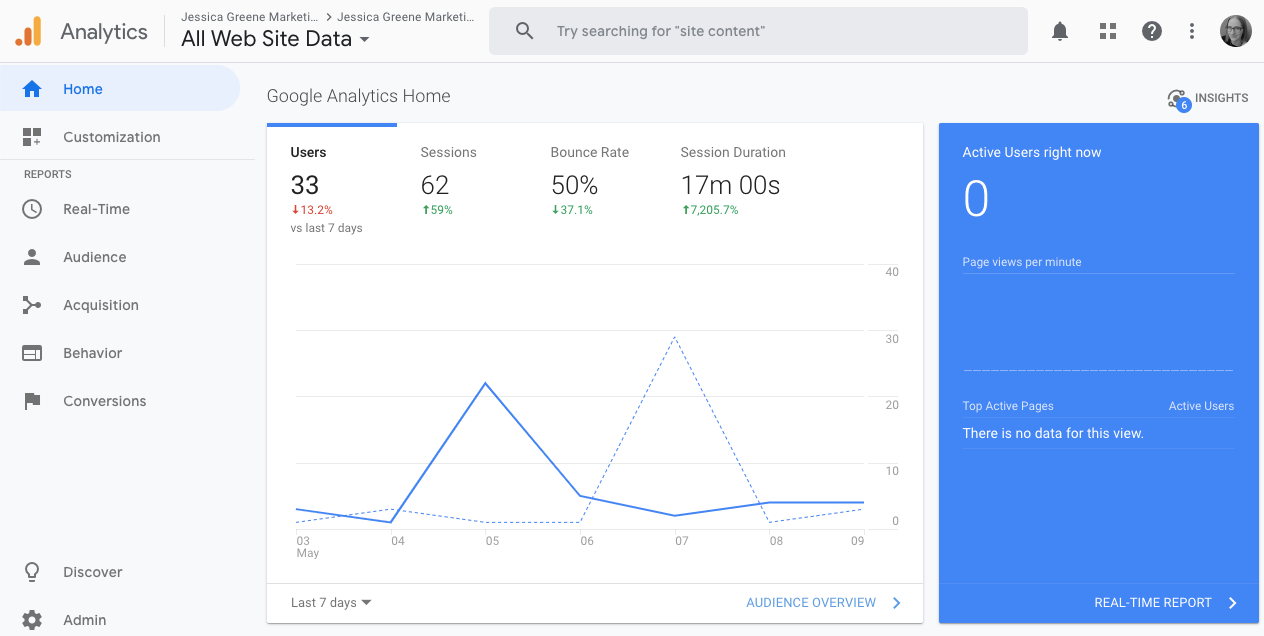This screenshot has height=636, width=1264.
Task: Click the Page views per minute label
Action: [1022, 262]
